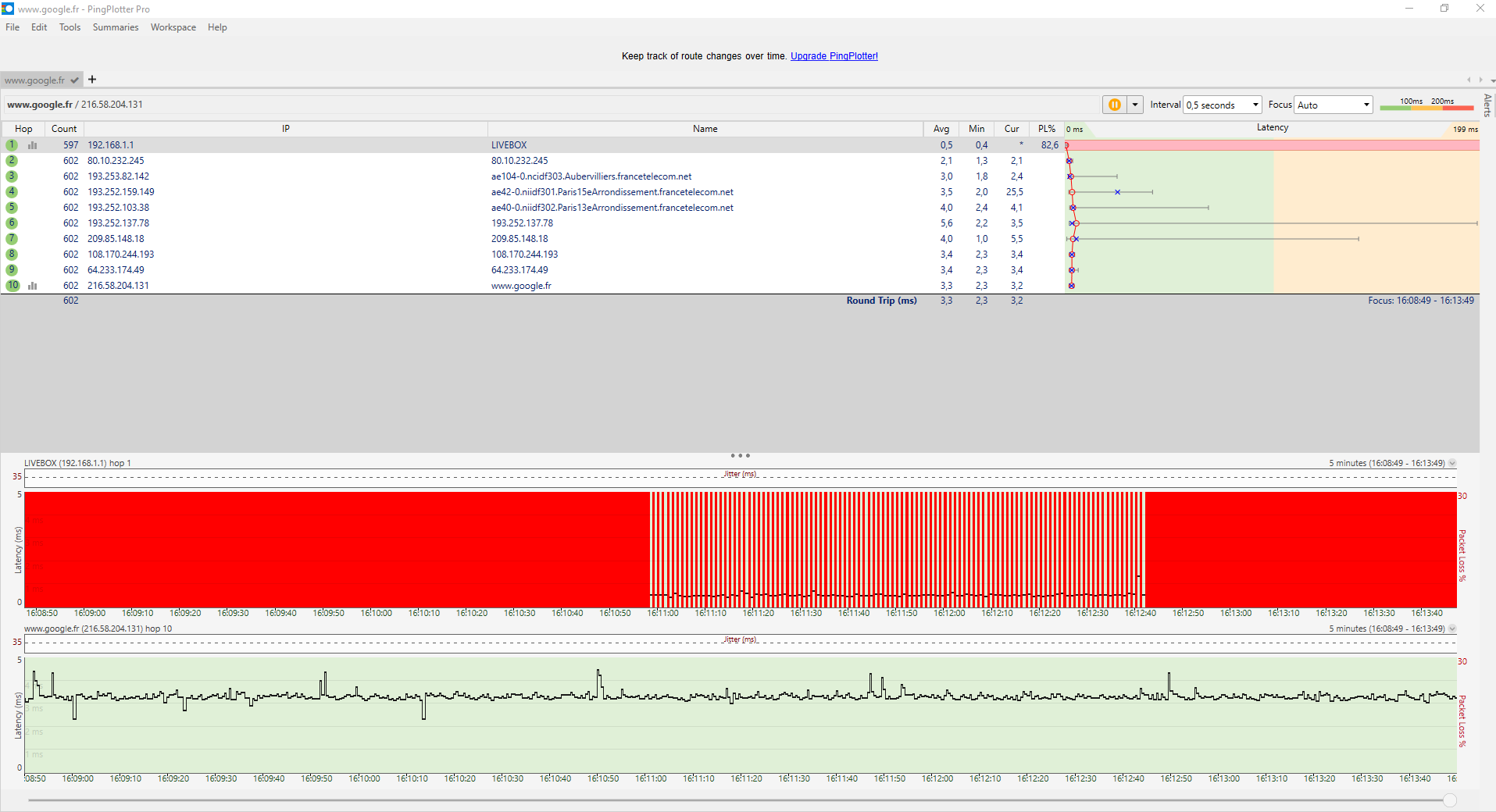The width and height of the screenshot is (1496, 812).
Task: Expand the dropdown arrow beside the pause button
Action: click(x=1135, y=105)
